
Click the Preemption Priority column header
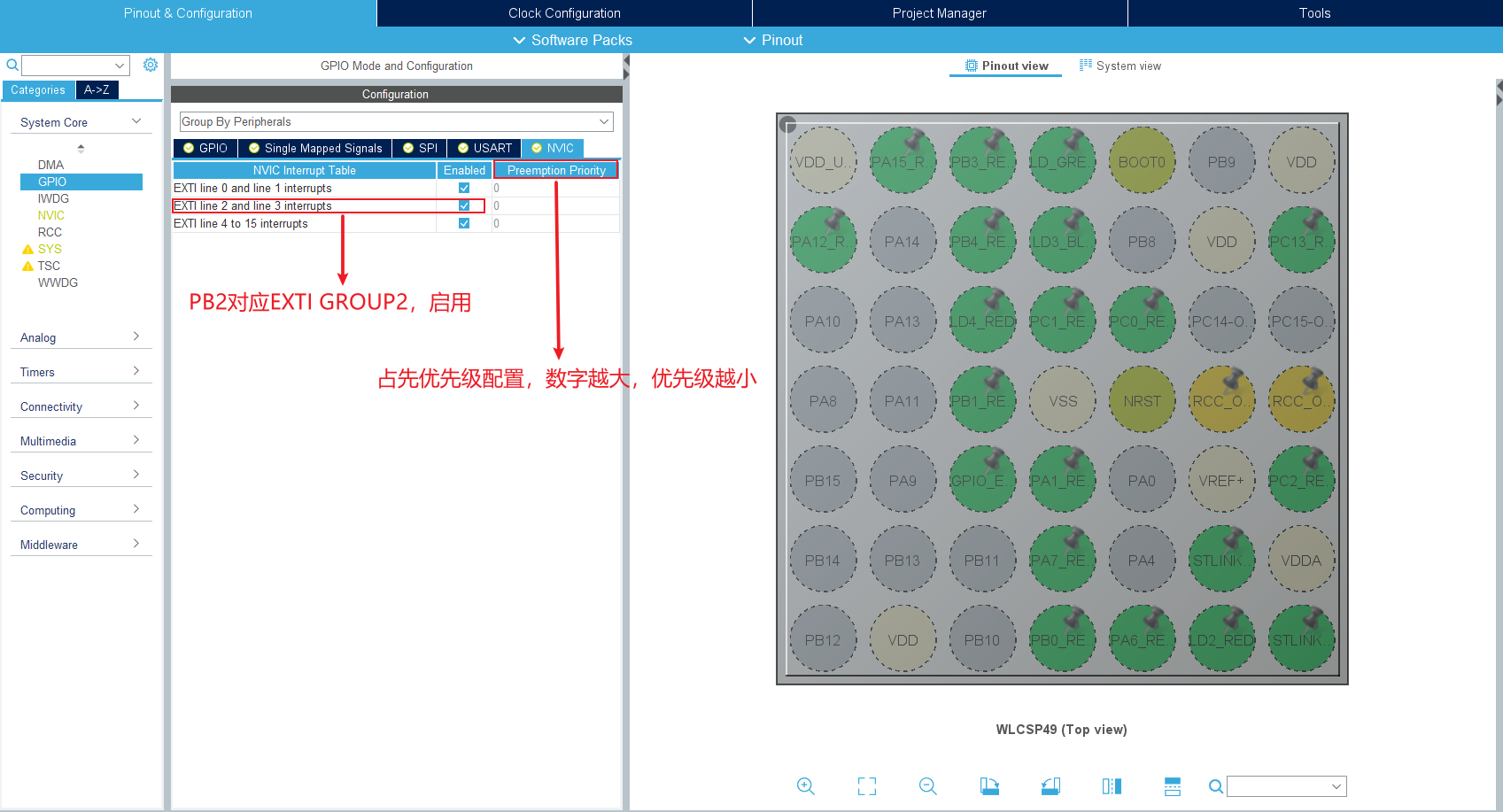click(x=556, y=170)
